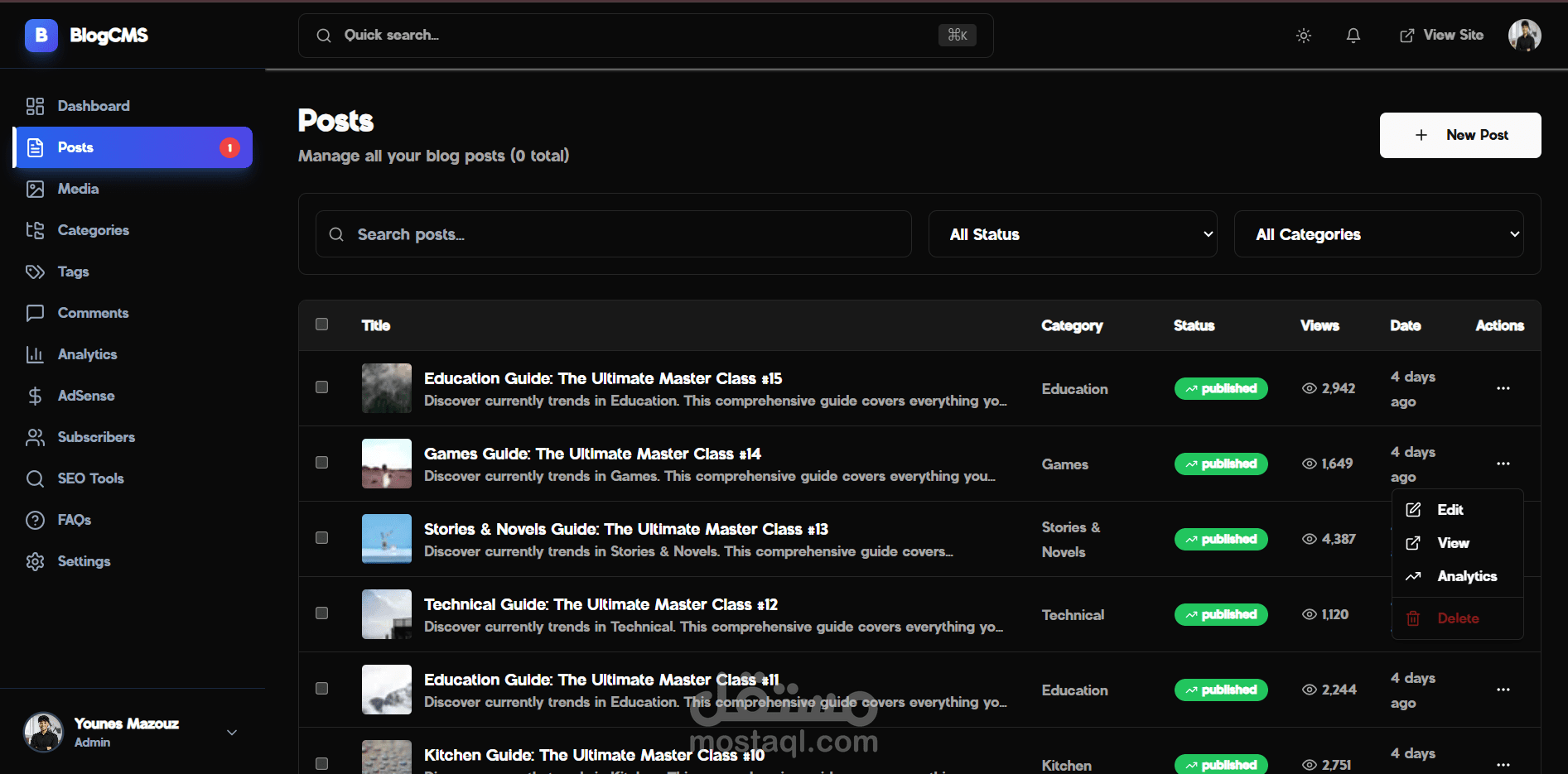Click the Date column header
Image resolution: width=1568 pixels, height=774 pixels.
coord(1406,325)
